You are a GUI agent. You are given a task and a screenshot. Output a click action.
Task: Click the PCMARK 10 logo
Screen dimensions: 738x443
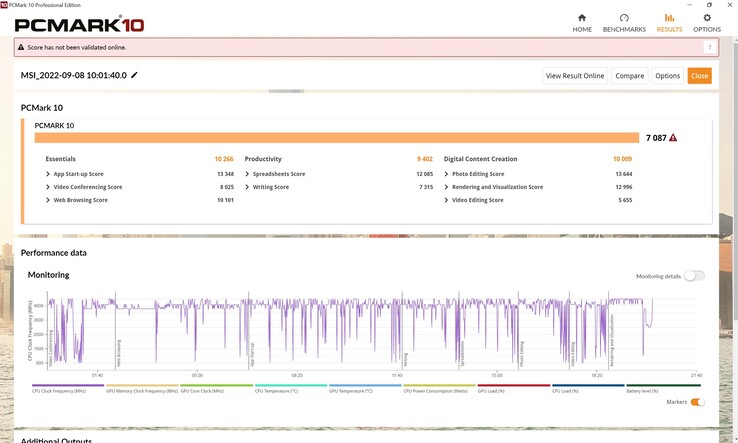(79, 25)
